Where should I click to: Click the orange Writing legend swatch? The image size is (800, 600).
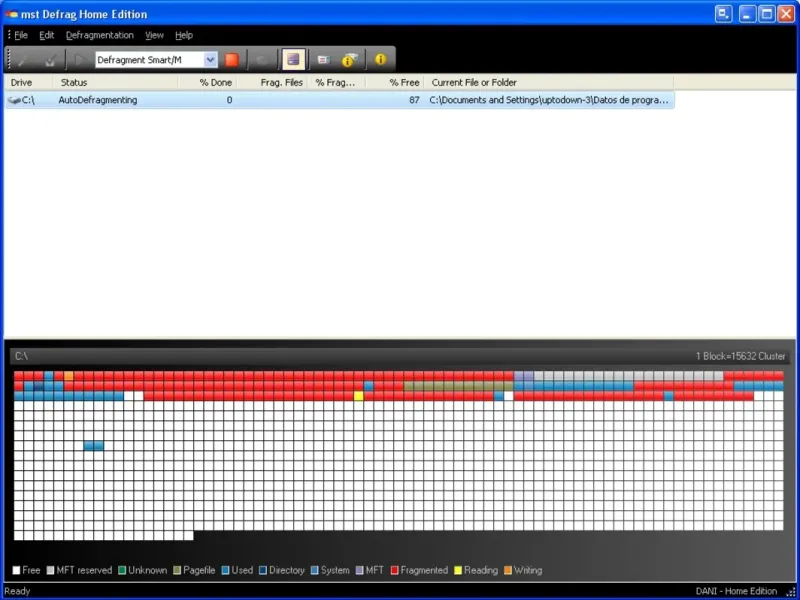tap(508, 570)
